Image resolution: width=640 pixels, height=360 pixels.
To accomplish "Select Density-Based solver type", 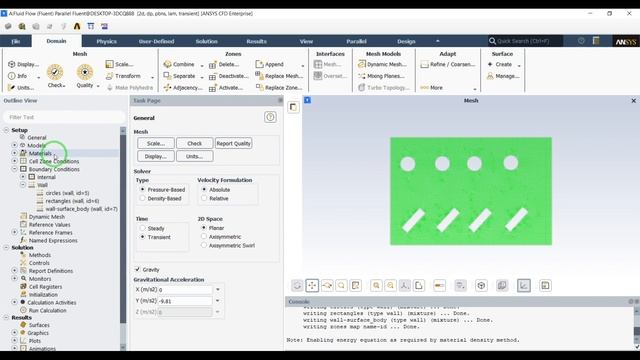I will coord(142,198).
